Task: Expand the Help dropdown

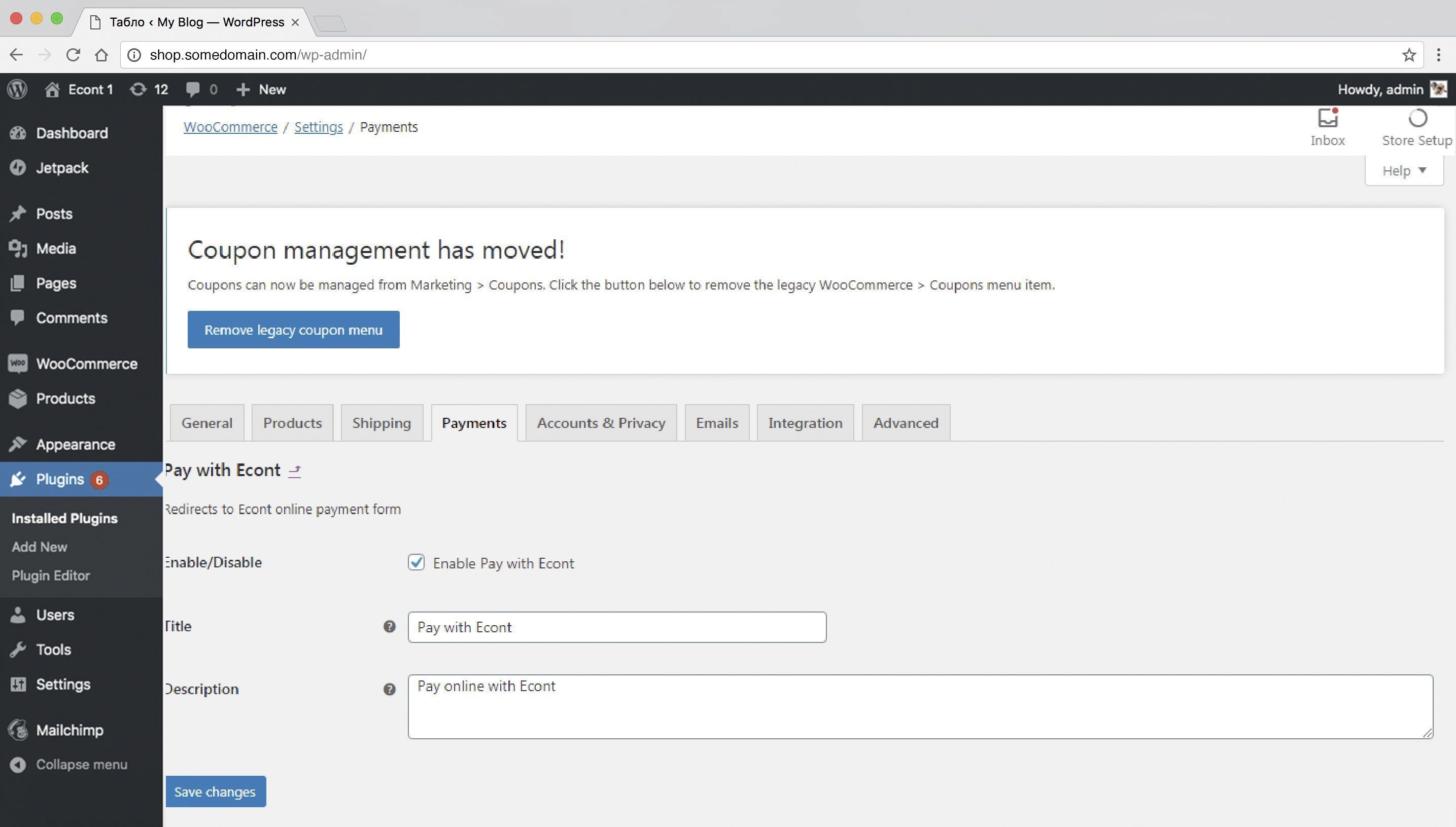Action: coord(1404,170)
